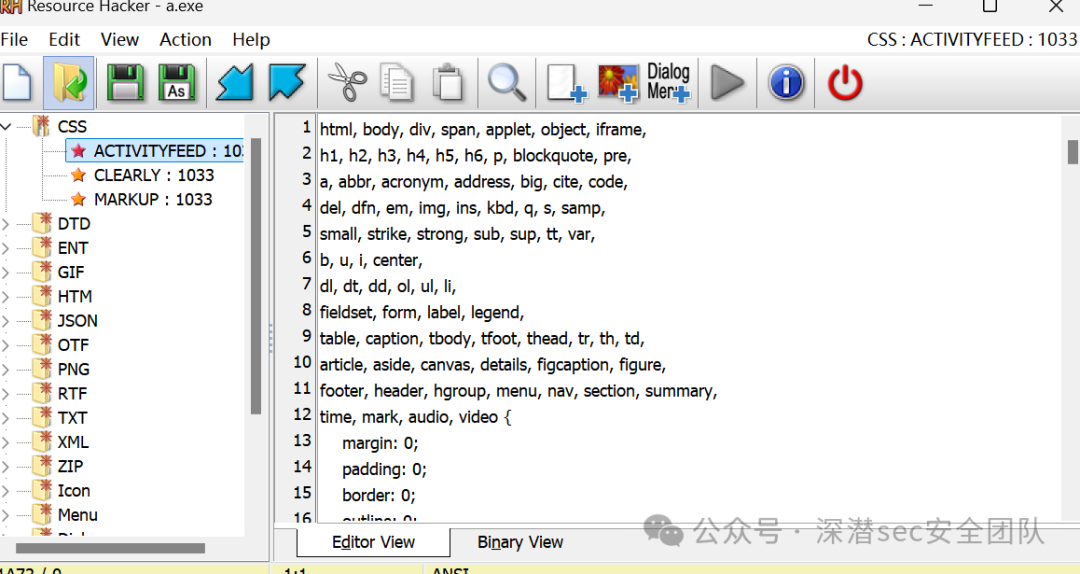Viewport: 1080px width, 574px height.
Task: Click the Open file folder icon
Action: (x=69, y=83)
